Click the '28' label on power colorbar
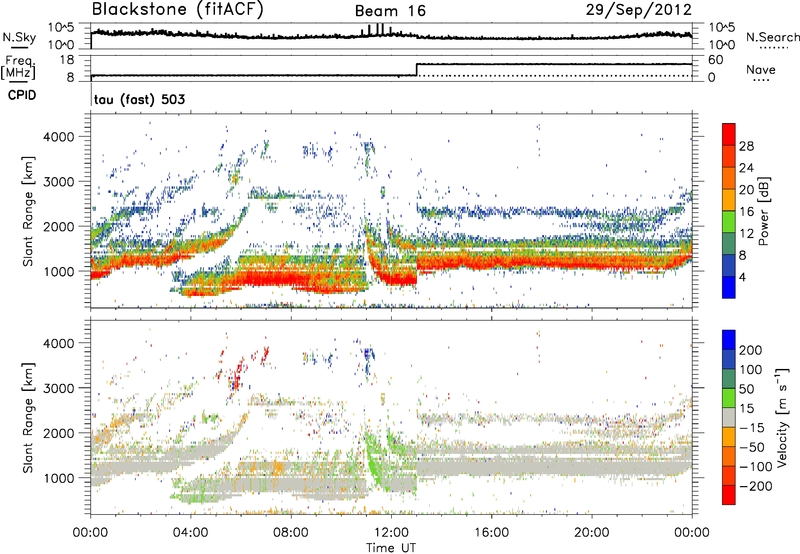Viewport: 800px width, 554px height. tap(746, 146)
